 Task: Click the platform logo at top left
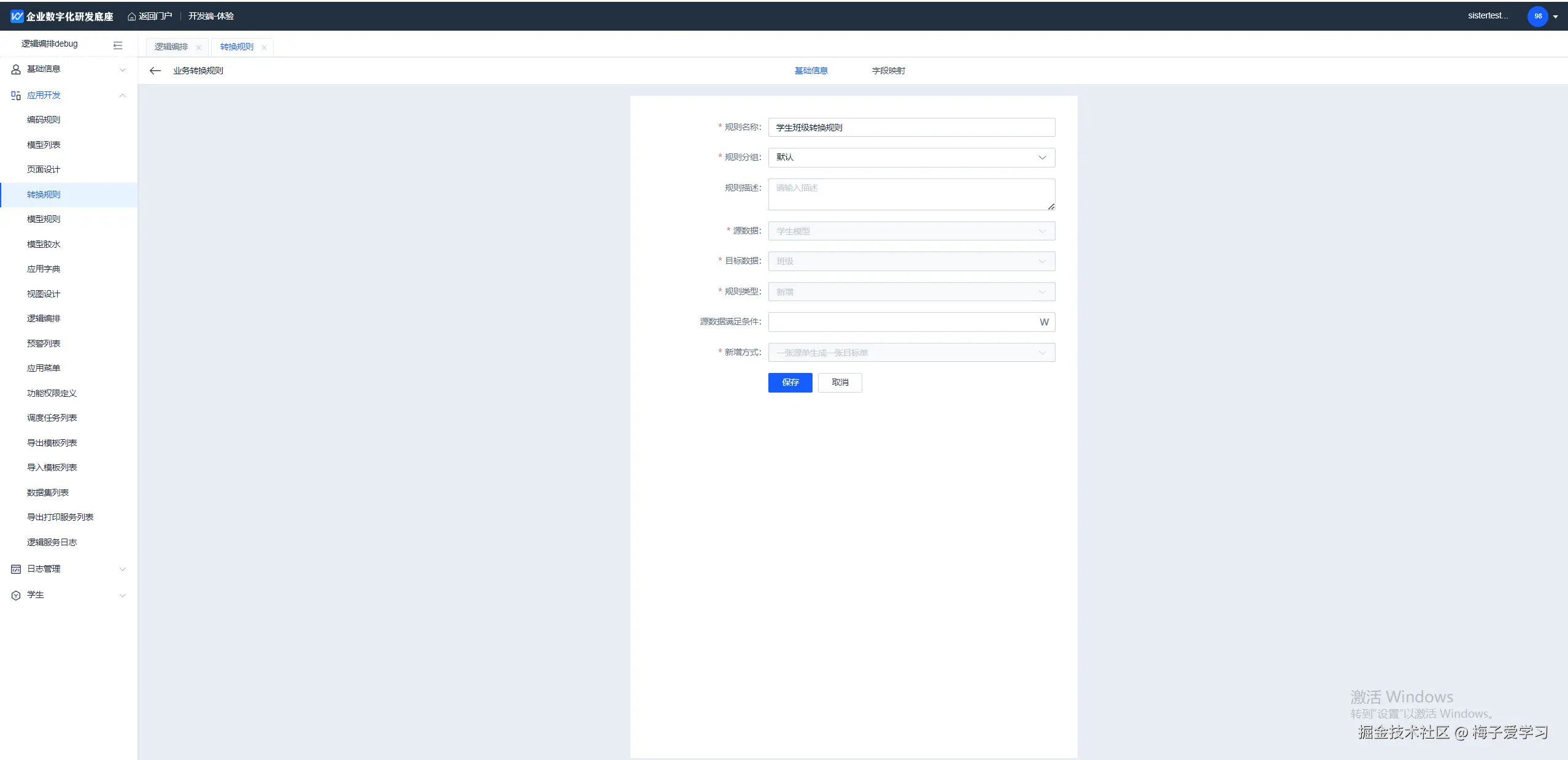tap(17, 17)
